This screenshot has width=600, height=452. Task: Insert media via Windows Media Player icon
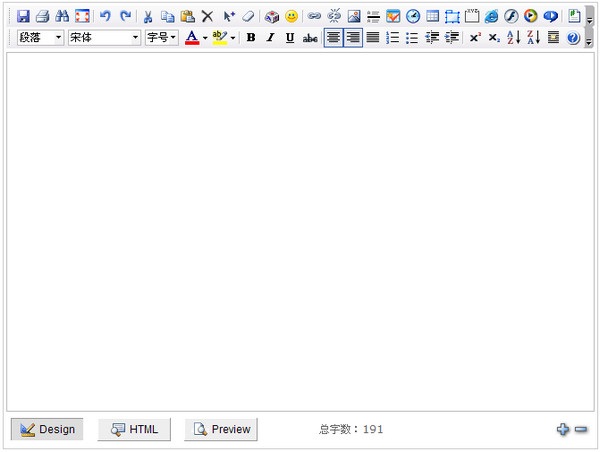[x=531, y=16]
